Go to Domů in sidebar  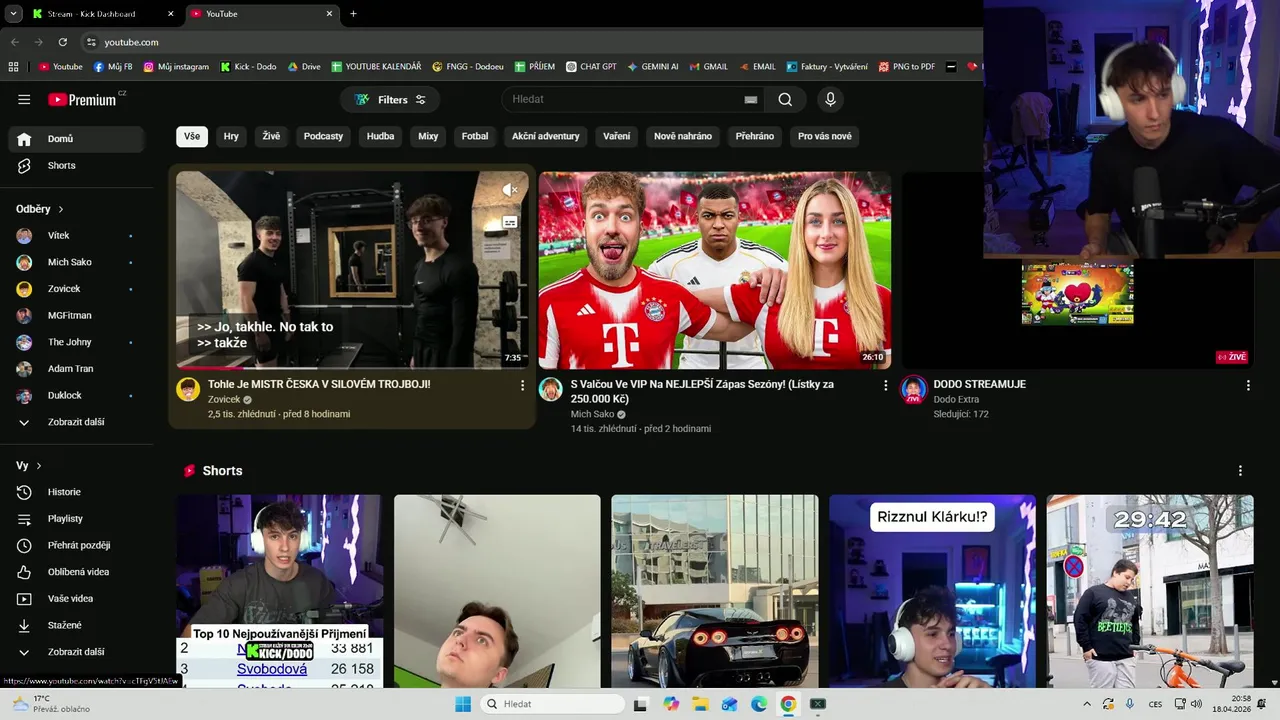[77, 139]
